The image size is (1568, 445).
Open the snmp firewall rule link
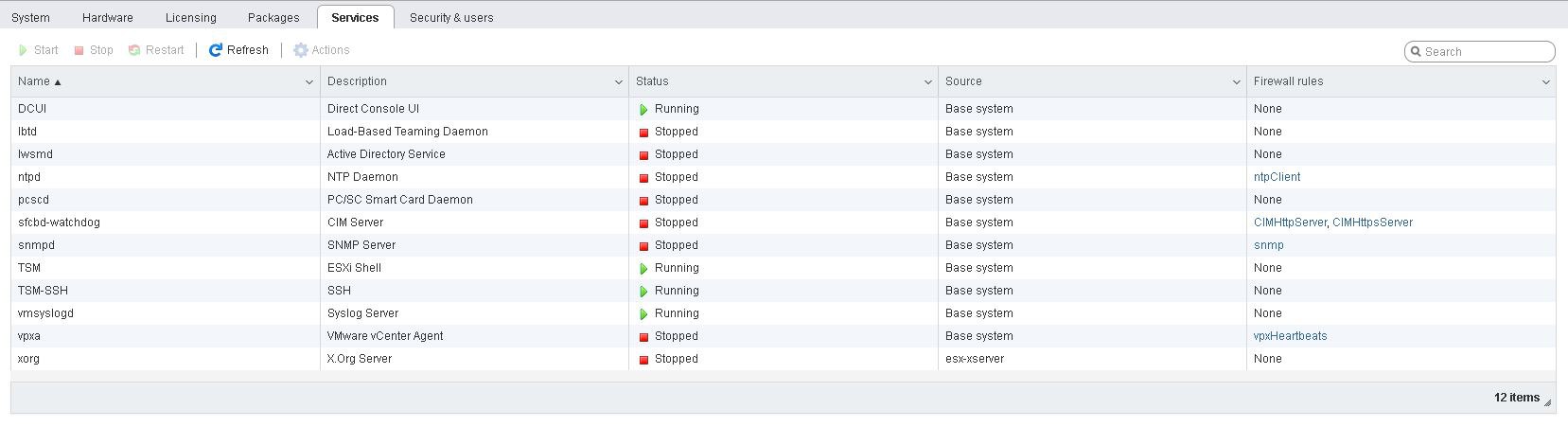[1268, 245]
